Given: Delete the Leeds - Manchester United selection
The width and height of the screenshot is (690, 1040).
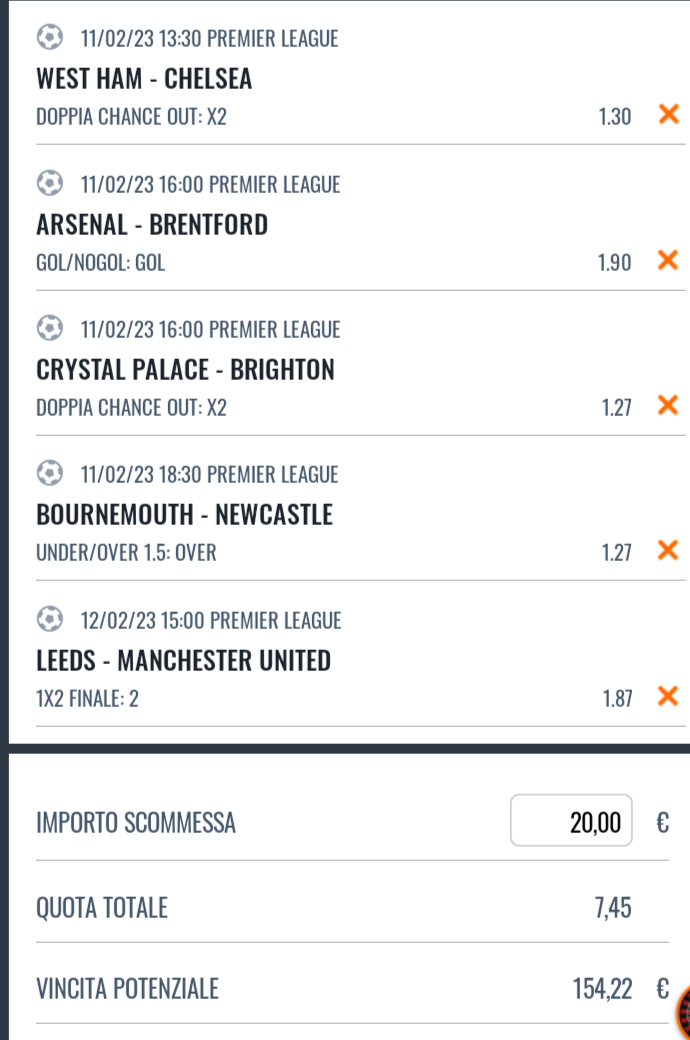Looking at the screenshot, I should click(667, 697).
